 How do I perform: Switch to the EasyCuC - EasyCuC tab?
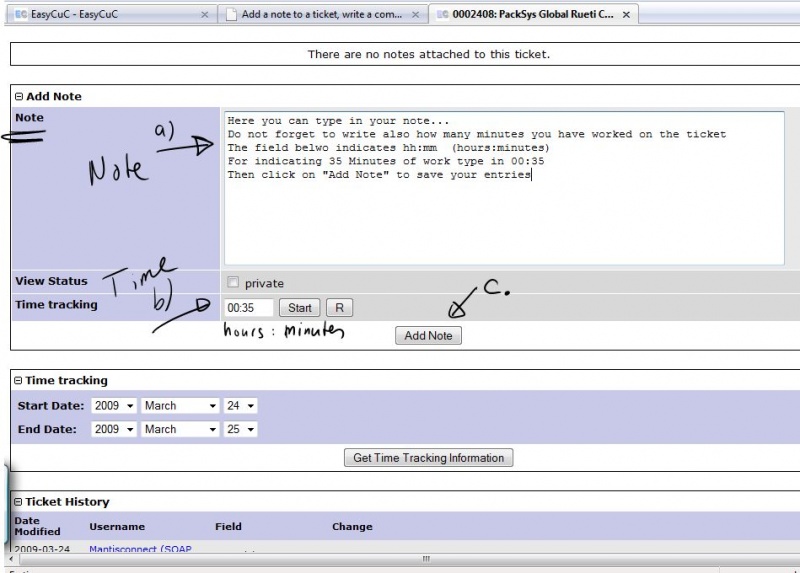click(111, 14)
